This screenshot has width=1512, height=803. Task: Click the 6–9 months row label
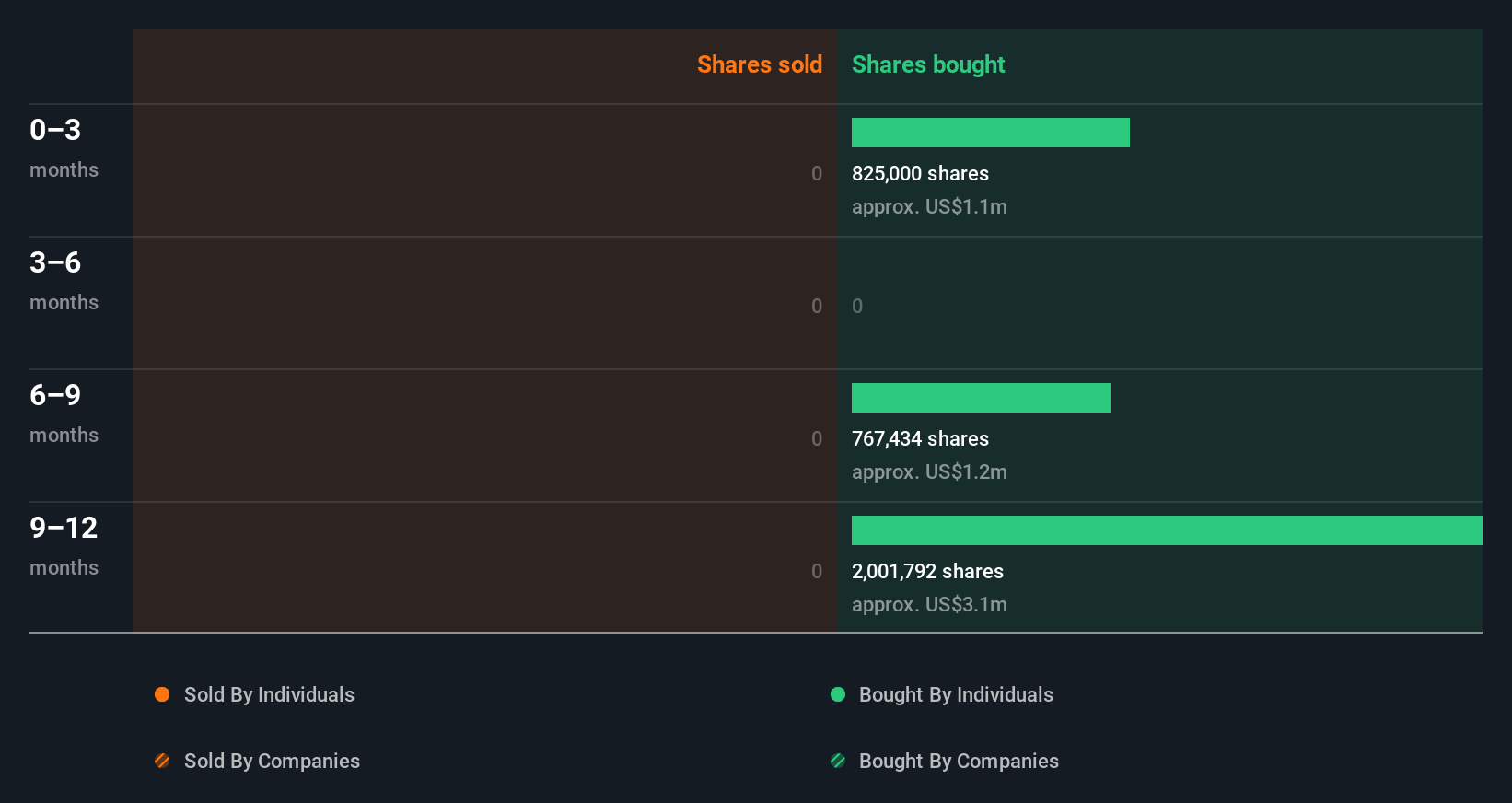(x=64, y=413)
